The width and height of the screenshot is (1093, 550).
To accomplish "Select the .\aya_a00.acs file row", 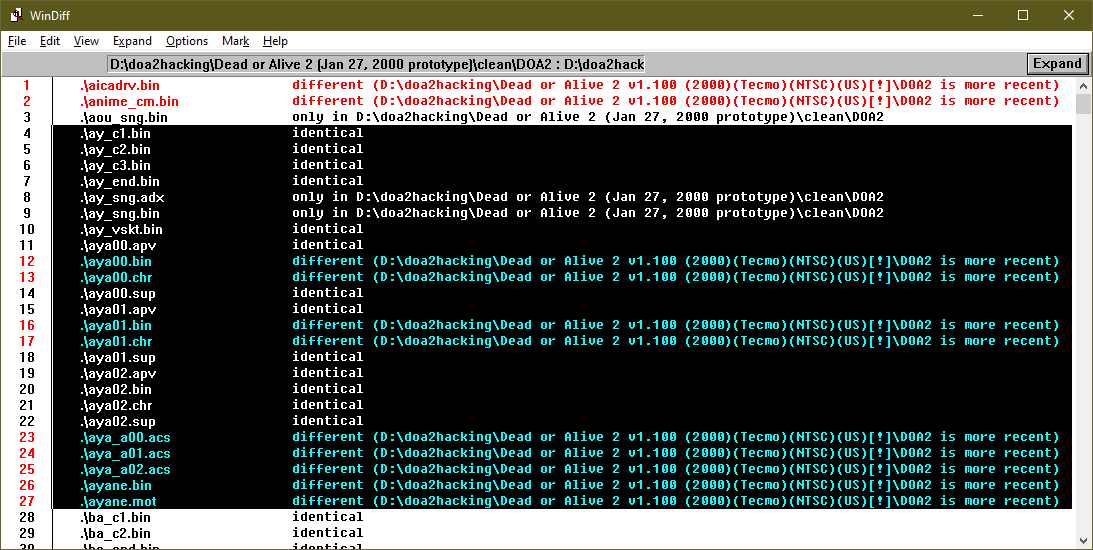I will pos(125,437).
